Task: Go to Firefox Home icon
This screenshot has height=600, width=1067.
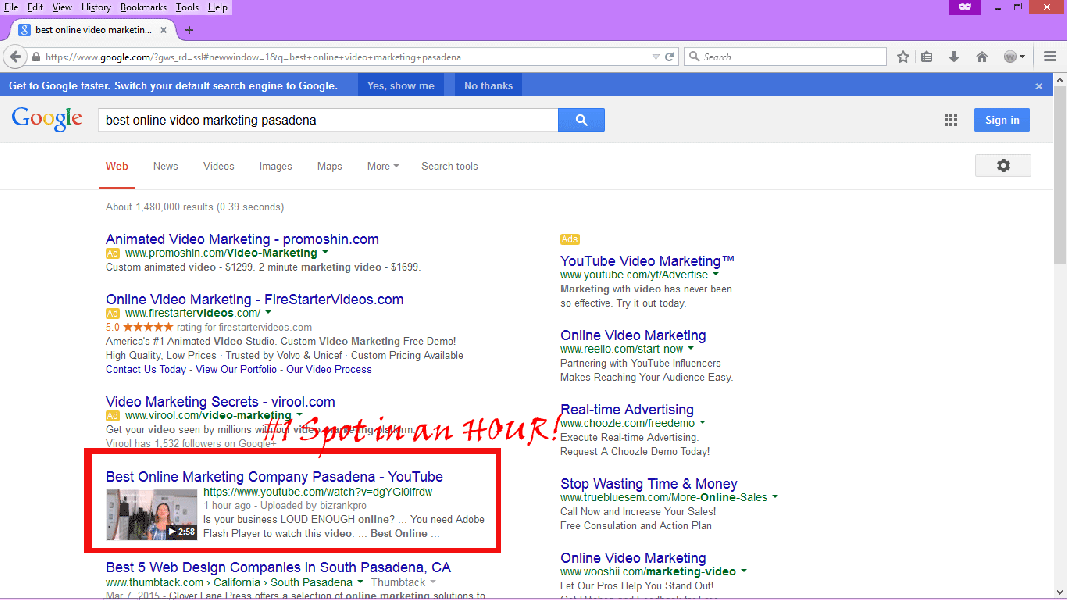Action: pyautogui.click(x=982, y=57)
